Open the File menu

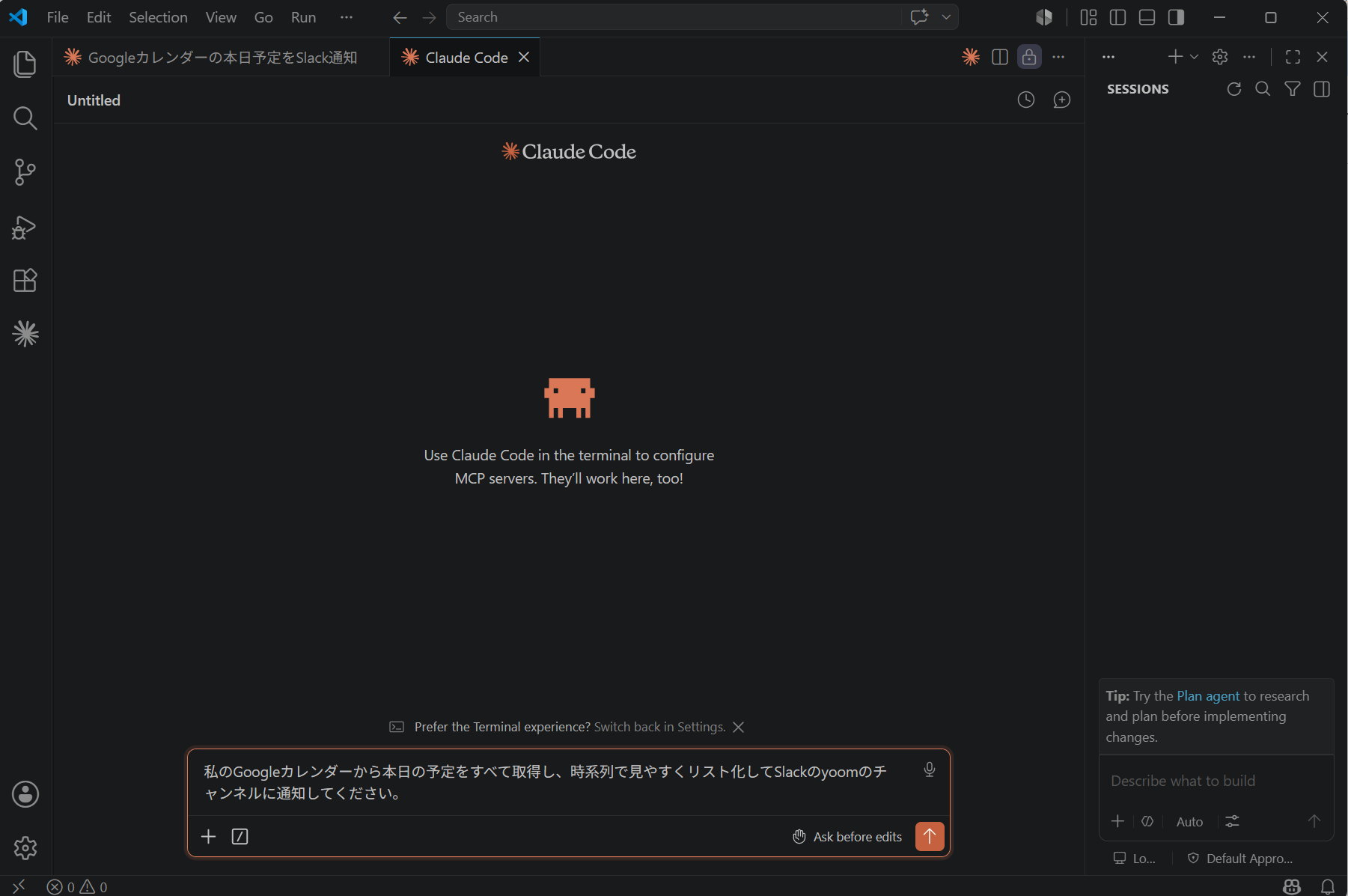pyautogui.click(x=58, y=17)
